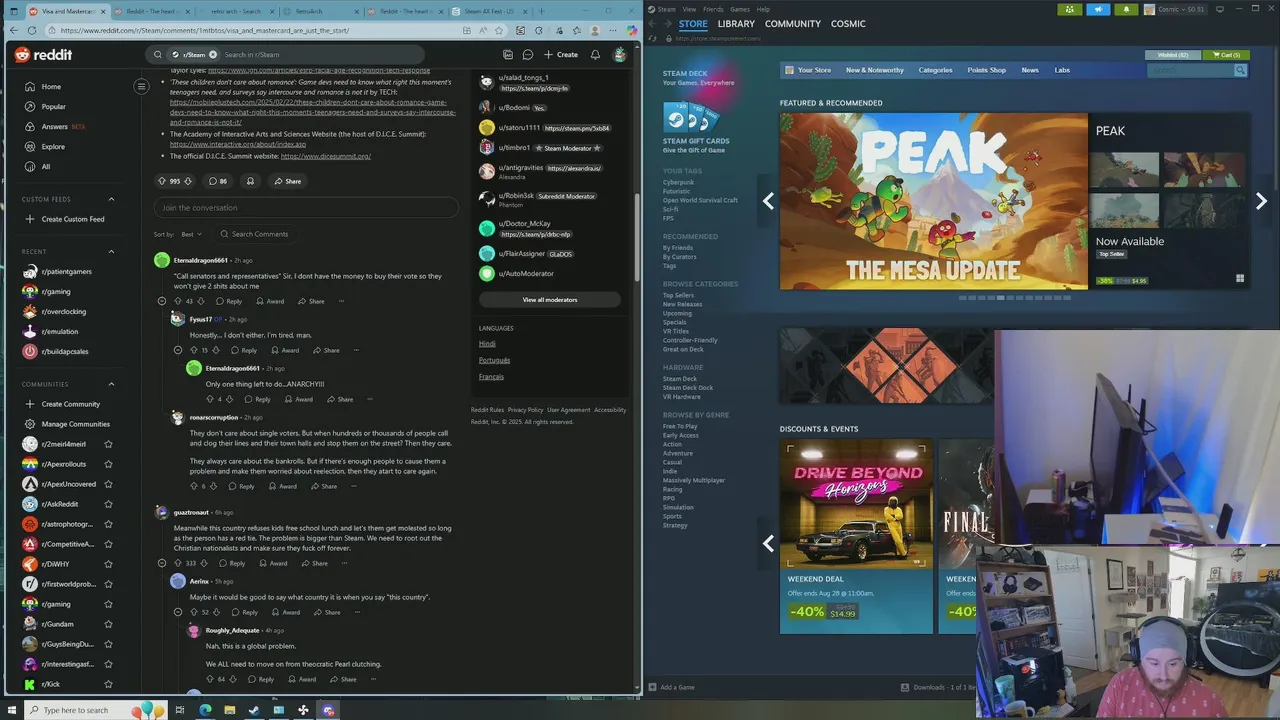Favorite r/Gundam with its star
This screenshot has width=1280, height=720.
(108, 624)
